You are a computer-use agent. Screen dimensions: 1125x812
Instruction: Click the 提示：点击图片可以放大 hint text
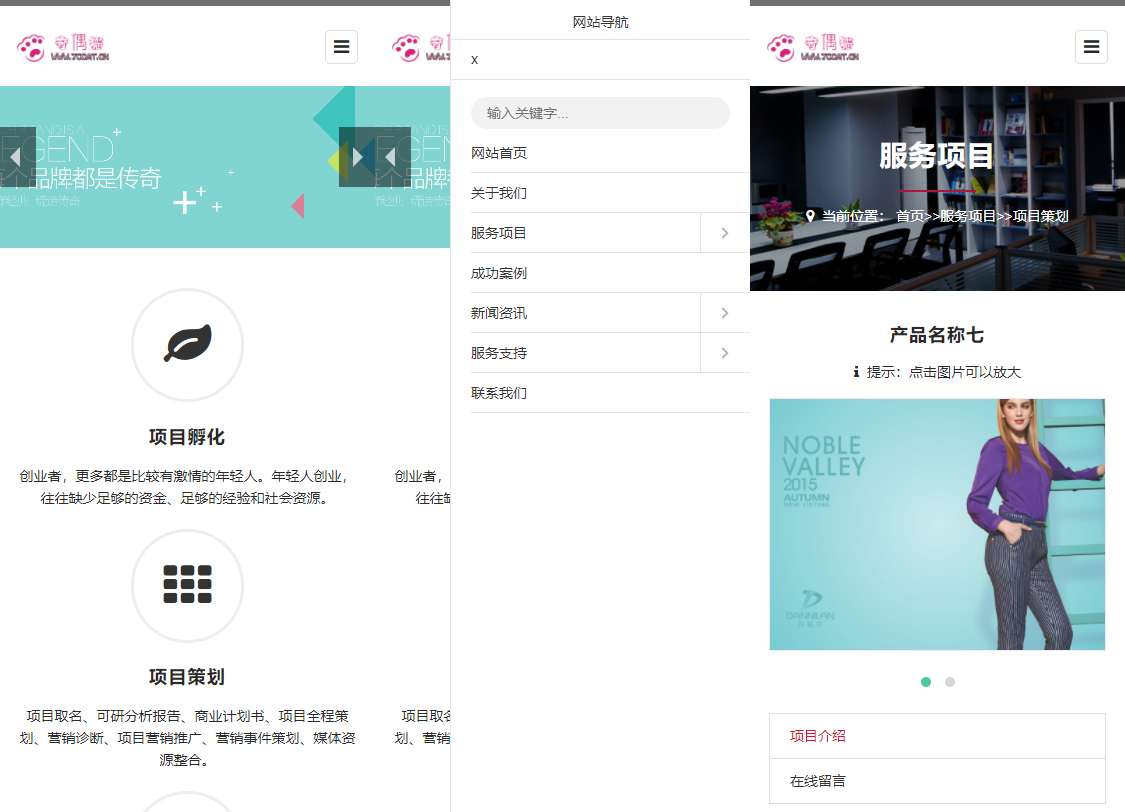tap(943, 372)
